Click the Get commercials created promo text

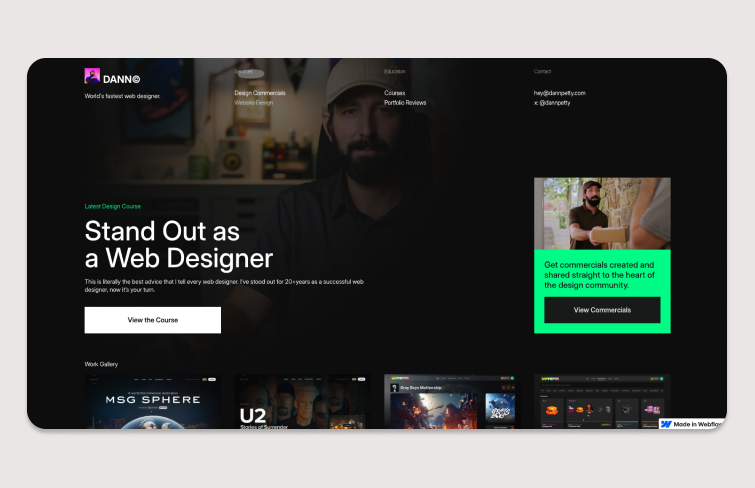[599, 275]
